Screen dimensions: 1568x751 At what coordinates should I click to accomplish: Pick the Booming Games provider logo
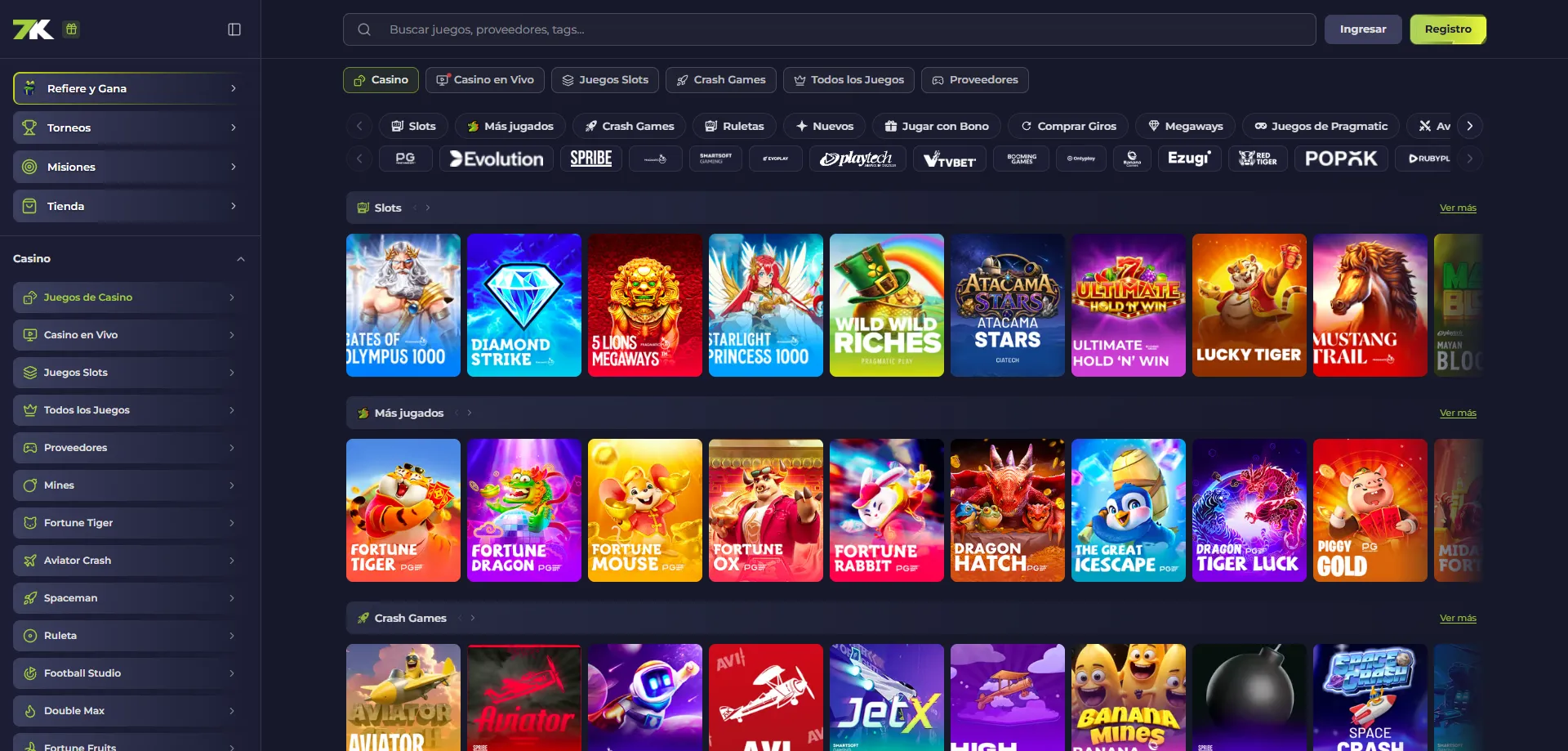click(x=1022, y=159)
